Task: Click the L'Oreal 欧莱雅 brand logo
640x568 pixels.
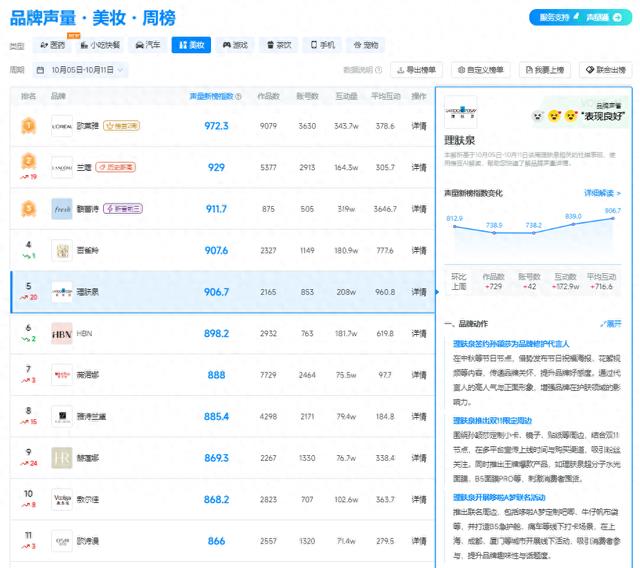Action: coord(62,126)
